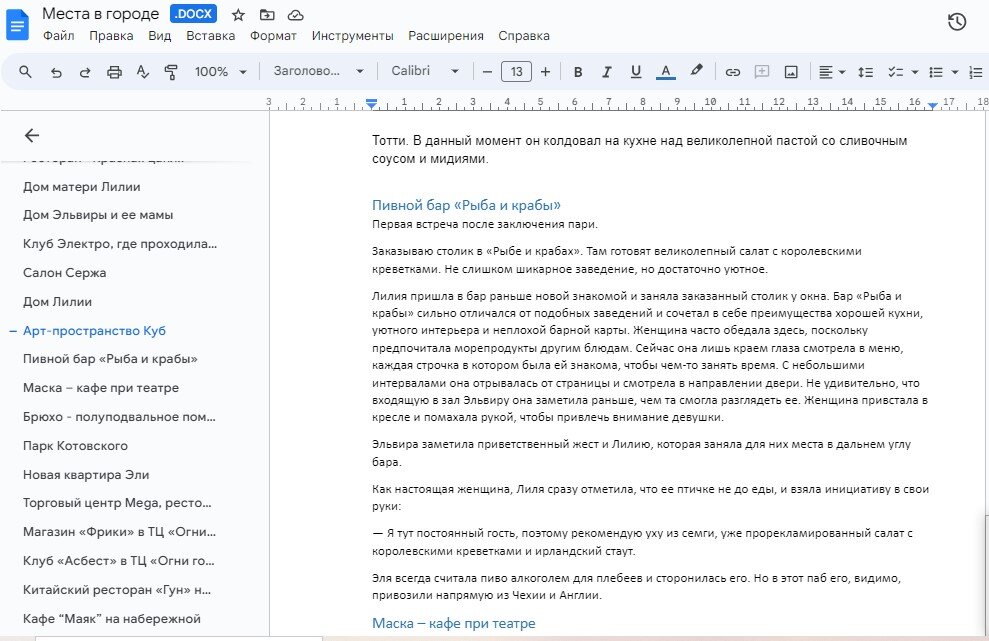Jump to outline item Кафе "Маяк" на набережной
Image resolution: width=989 pixels, height=641 pixels.
pyautogui.click(x=112, y=619)
